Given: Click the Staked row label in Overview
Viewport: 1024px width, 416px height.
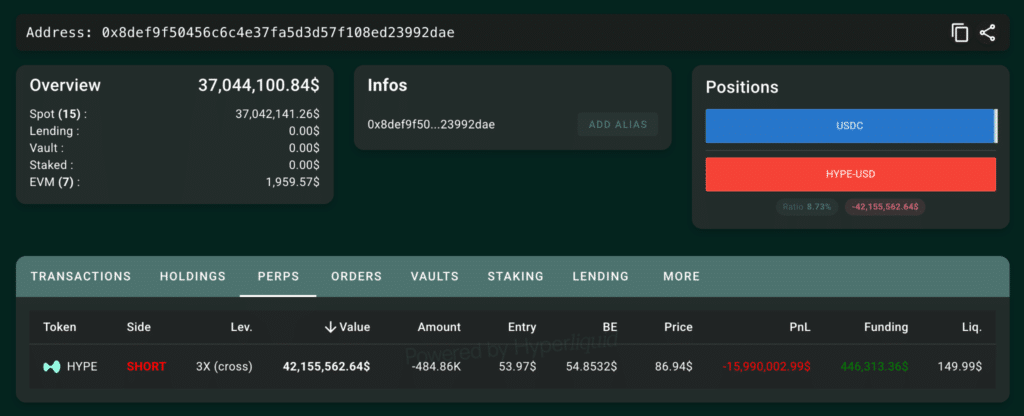Looking at the screenshot, I should pyautogui.click(x=51, y=165).
